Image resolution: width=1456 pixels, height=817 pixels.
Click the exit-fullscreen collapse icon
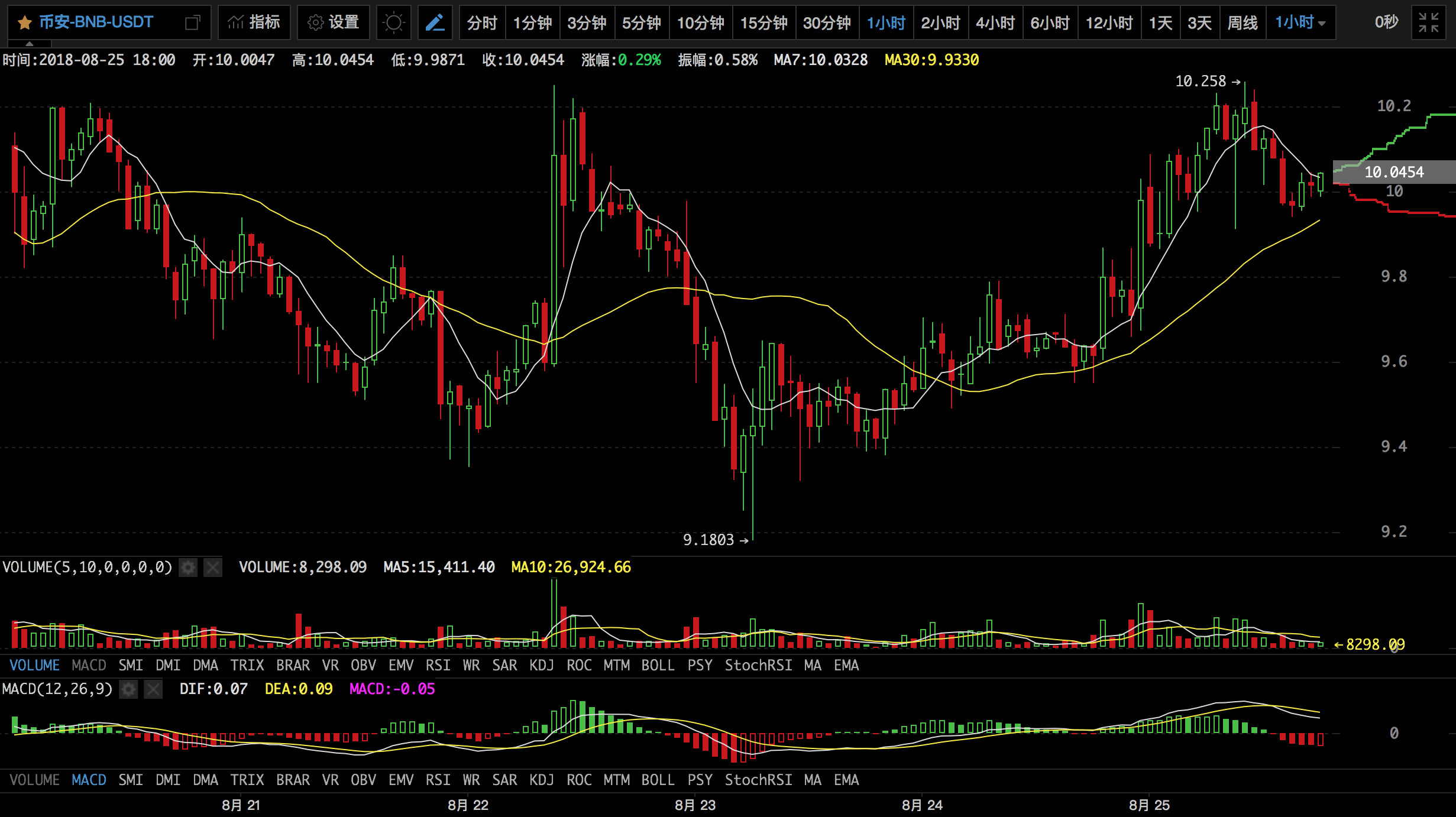(1429, 23)
